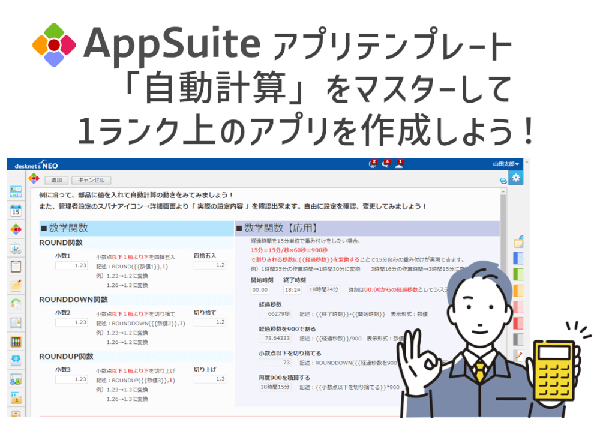Pick the green sticky note color
This screenshot has height=428, width=600.
point(518,274)
